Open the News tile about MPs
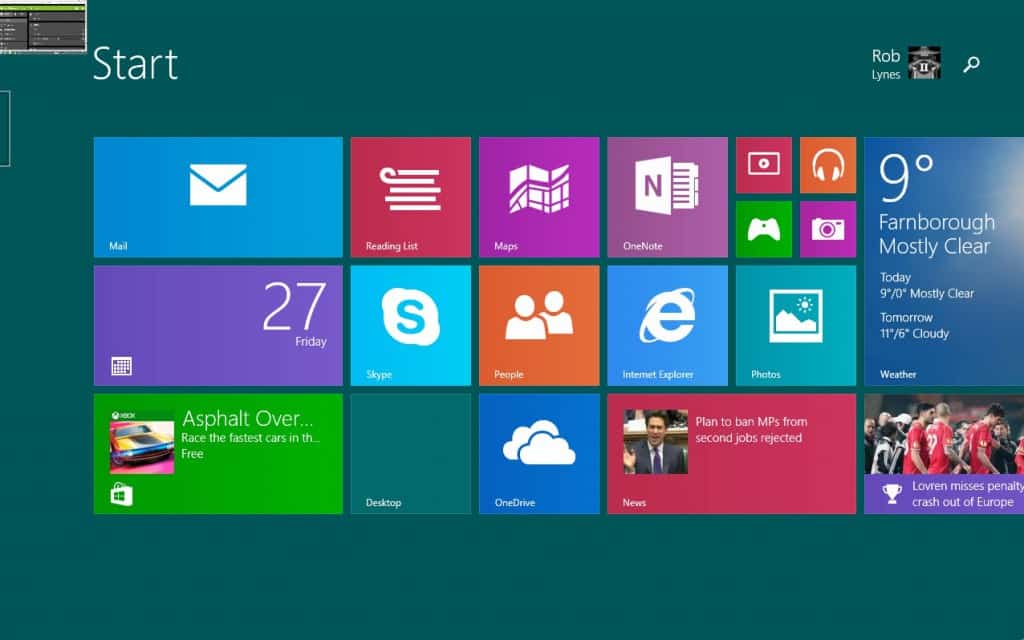The image size is (1024, 640). tap(731, 454)
